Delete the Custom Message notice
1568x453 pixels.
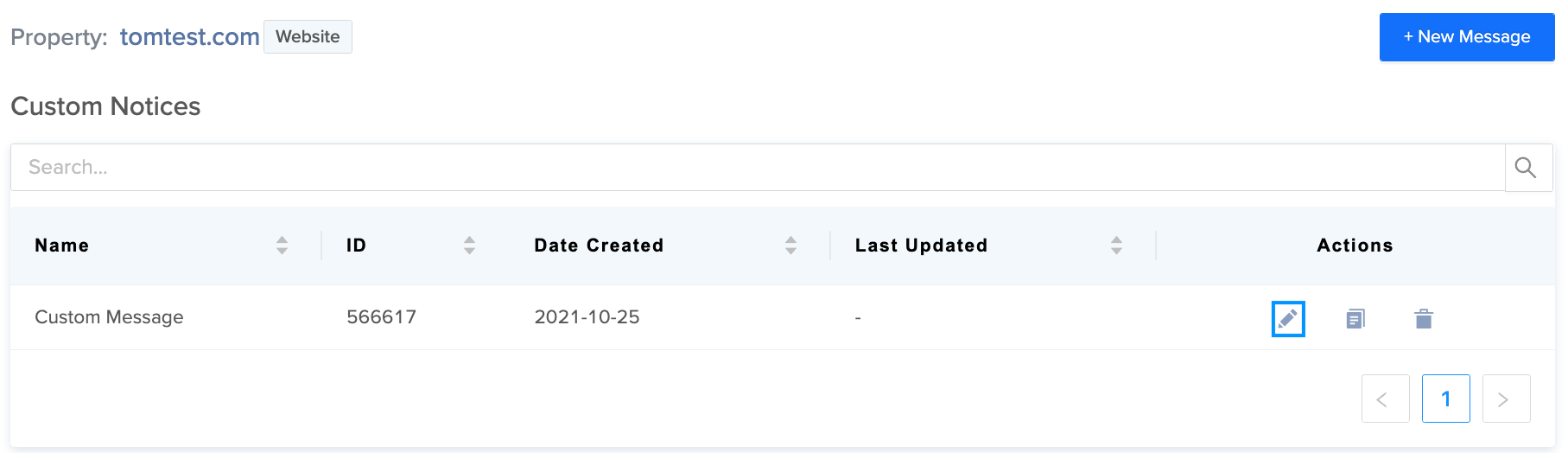click(1424, 319)
